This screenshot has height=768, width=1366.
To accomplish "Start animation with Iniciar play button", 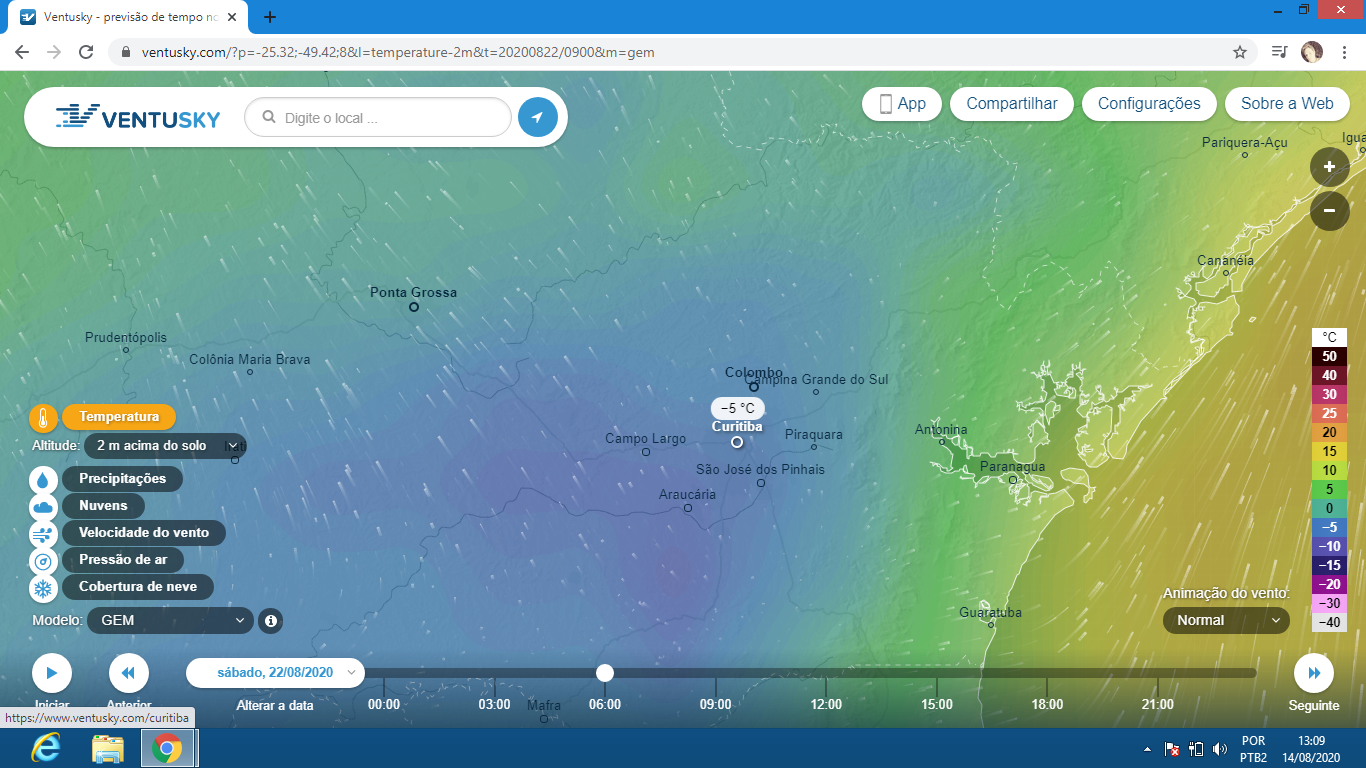I will pyautogui.click(x=52, y=673).
